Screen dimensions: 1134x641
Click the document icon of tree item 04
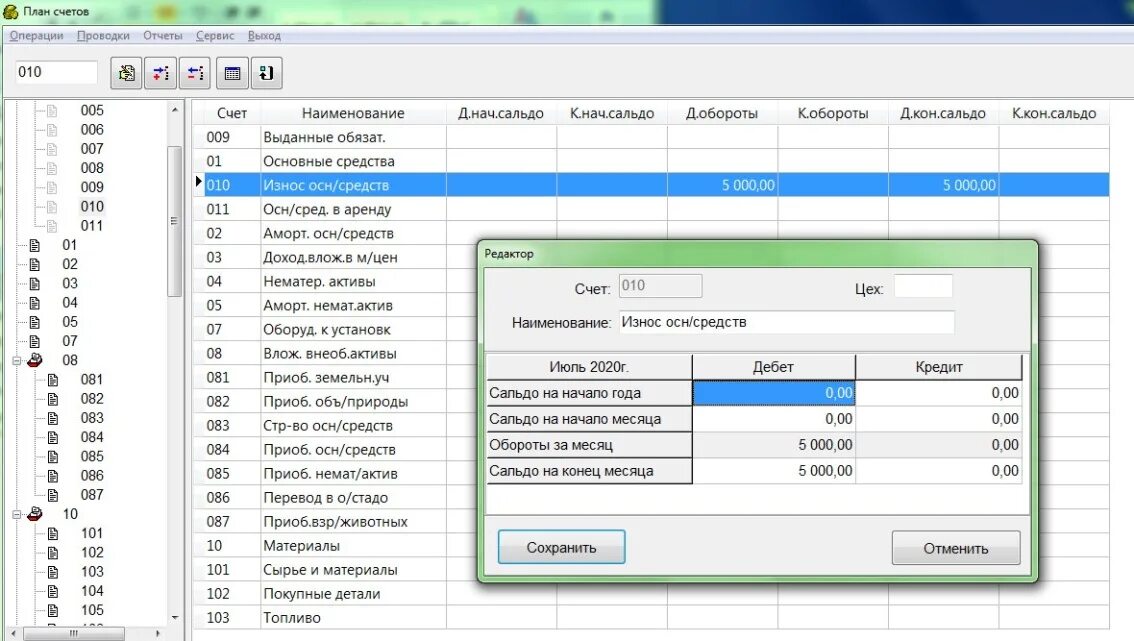34,302
